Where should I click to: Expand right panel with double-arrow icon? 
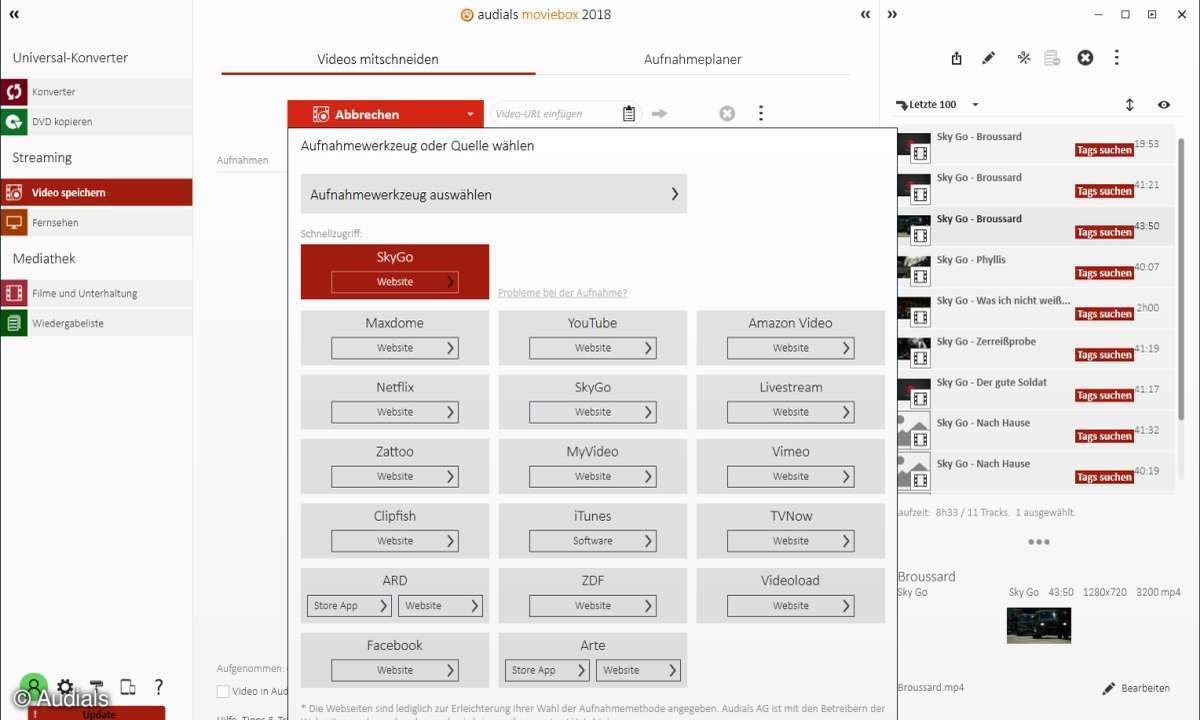(x=892, y=15)
